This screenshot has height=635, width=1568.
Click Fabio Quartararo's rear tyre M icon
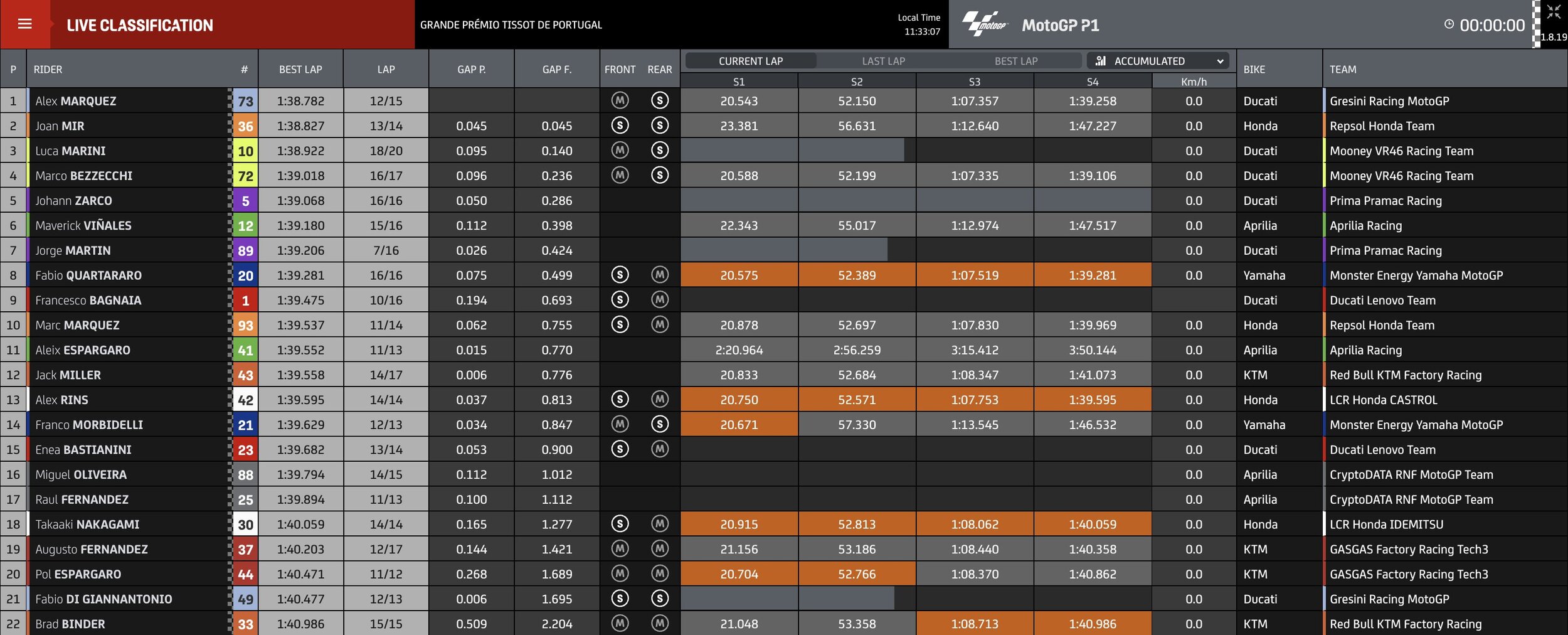[660, 275]
